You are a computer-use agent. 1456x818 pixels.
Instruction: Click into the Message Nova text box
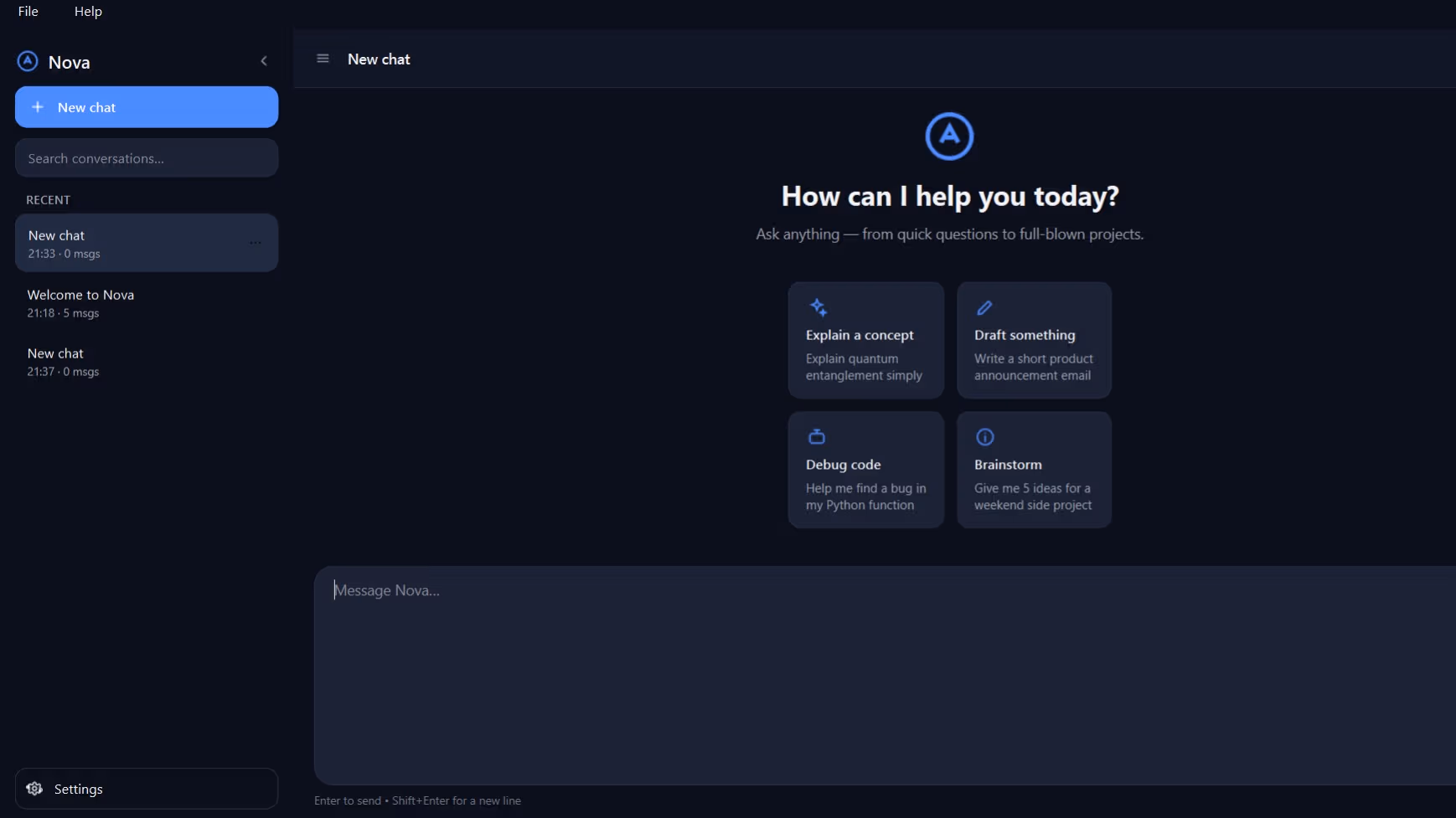coord(885,675)
